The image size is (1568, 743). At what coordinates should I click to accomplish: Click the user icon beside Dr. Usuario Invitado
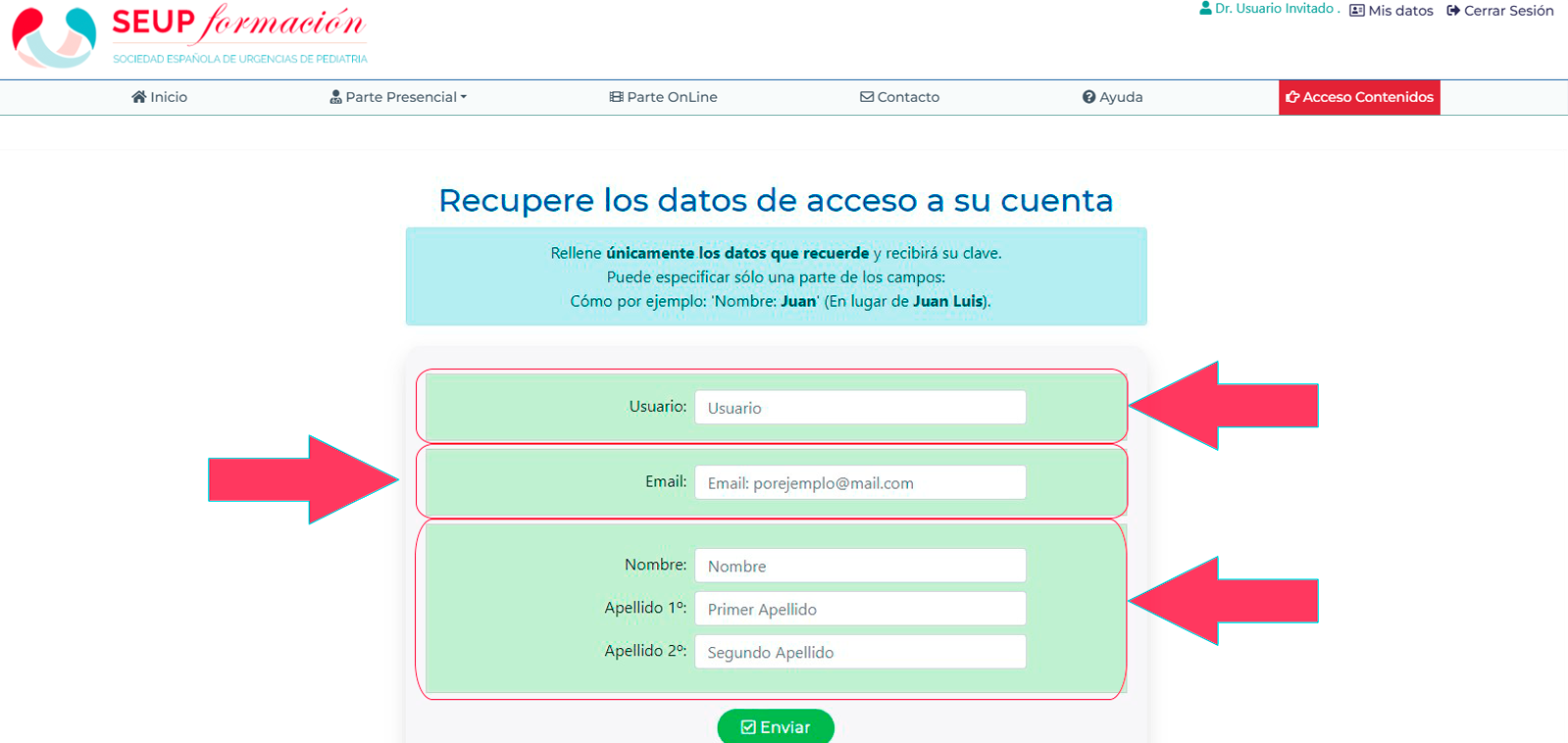tap(1205, 9)
